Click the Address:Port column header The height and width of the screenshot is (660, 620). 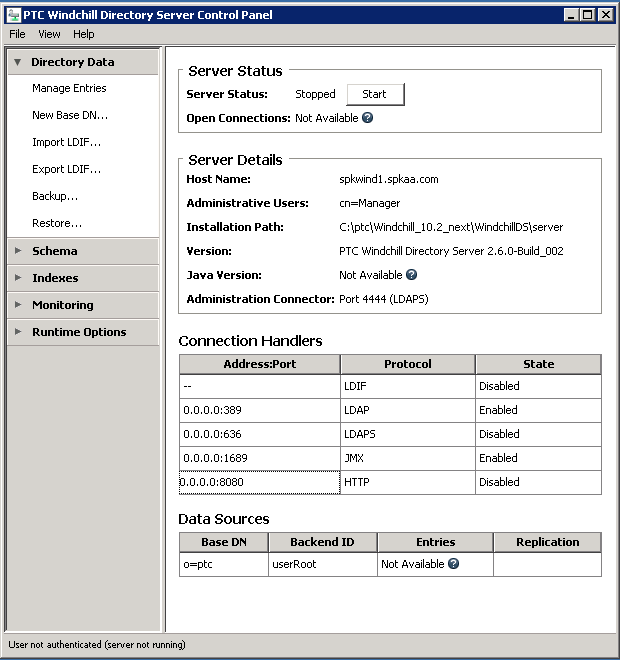point(260,364)
